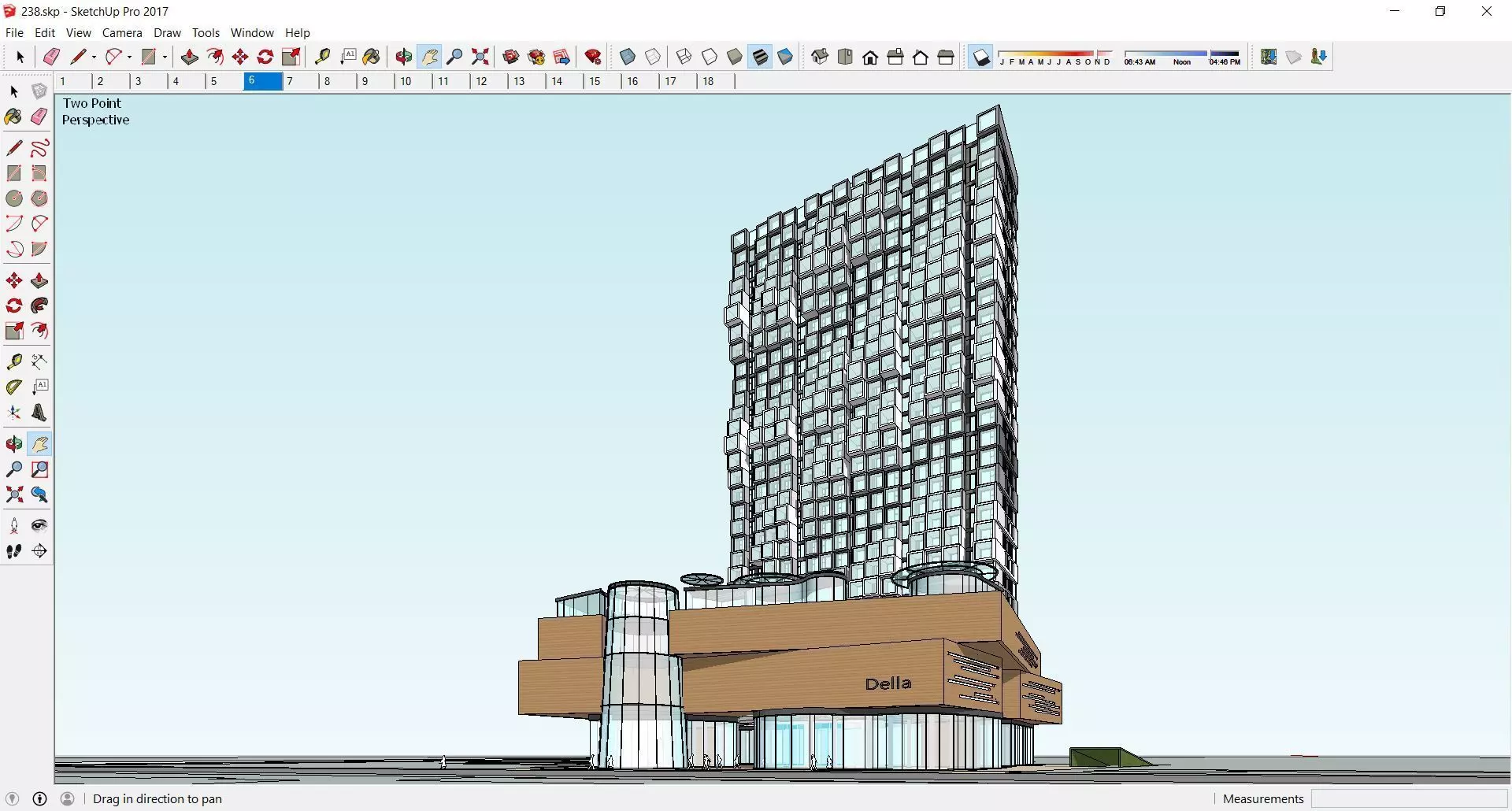Select the Freehand tool in left toolbar
This screenshot has height=811, width=1512.
[x=39, y=148]
